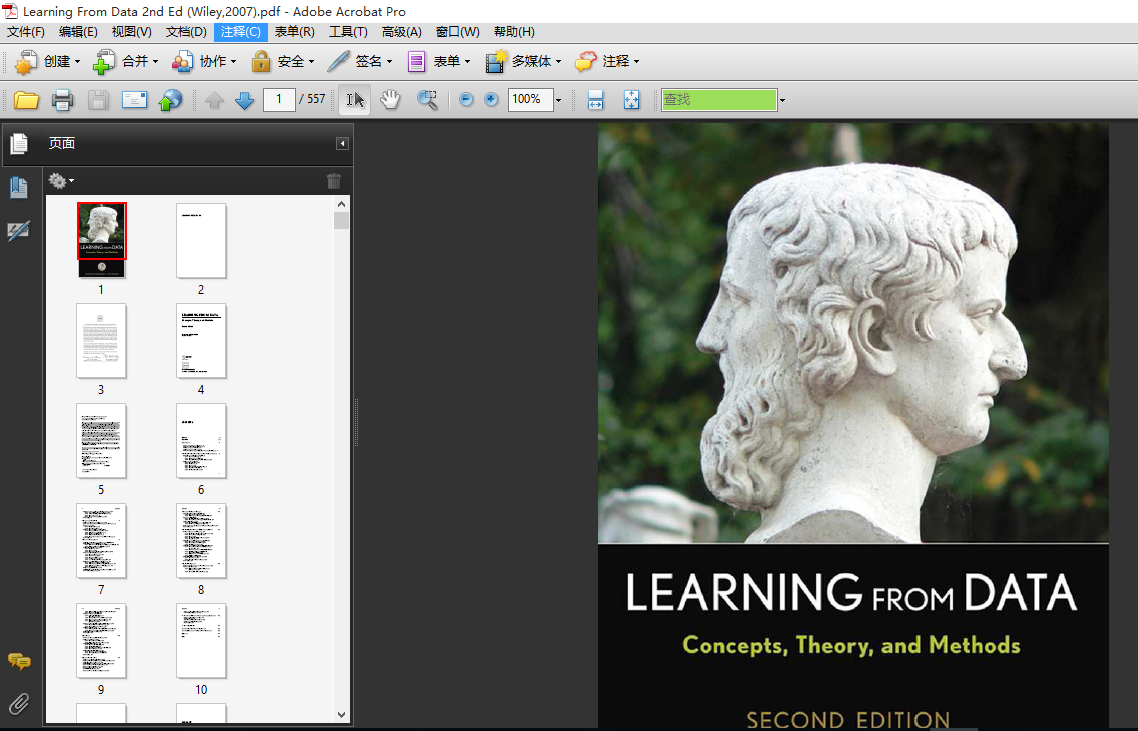Open the 工具(T) menu
The height and width of the screenshot is (731, 1138).
pos(348,32)
